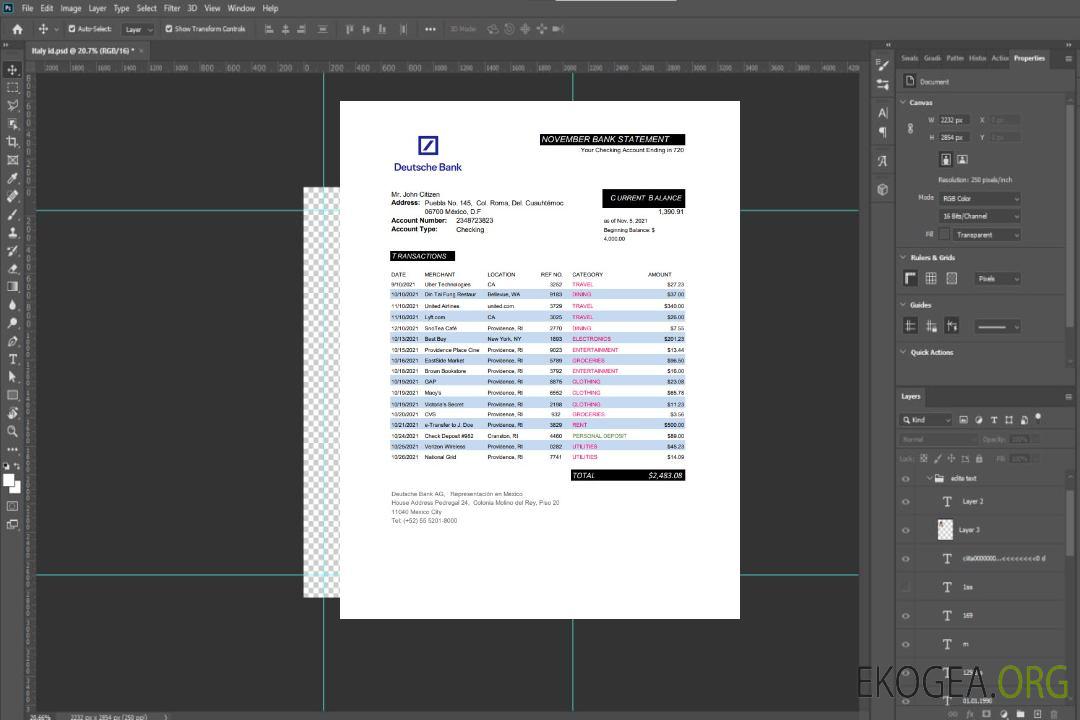
Task: Select the Rectangular Marquee tool
Action: pyautogui.click(x=12, y=88)
